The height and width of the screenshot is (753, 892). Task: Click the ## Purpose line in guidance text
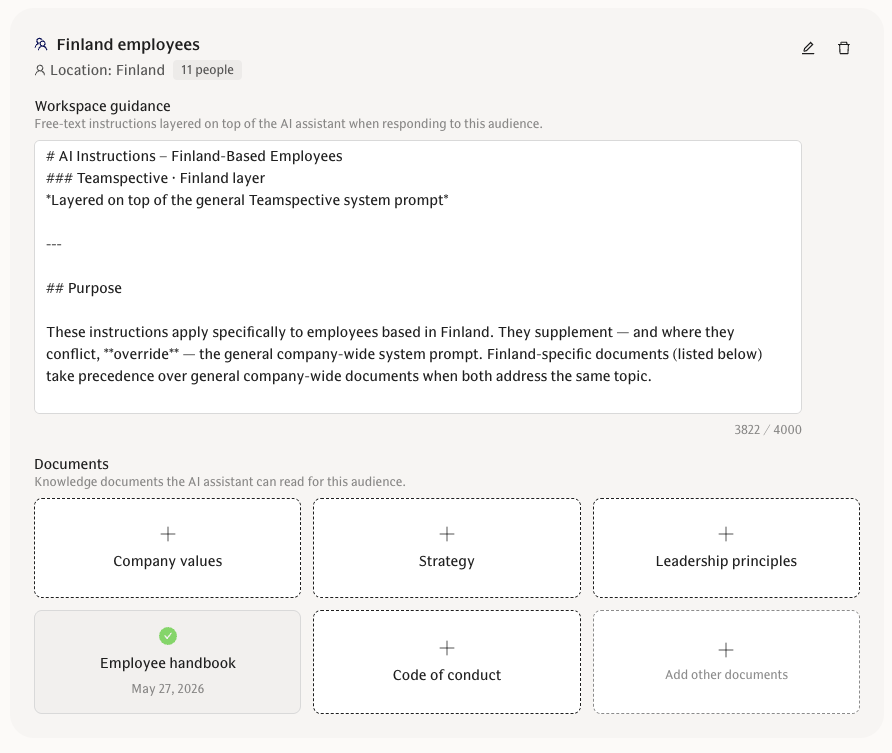point(84,288)
